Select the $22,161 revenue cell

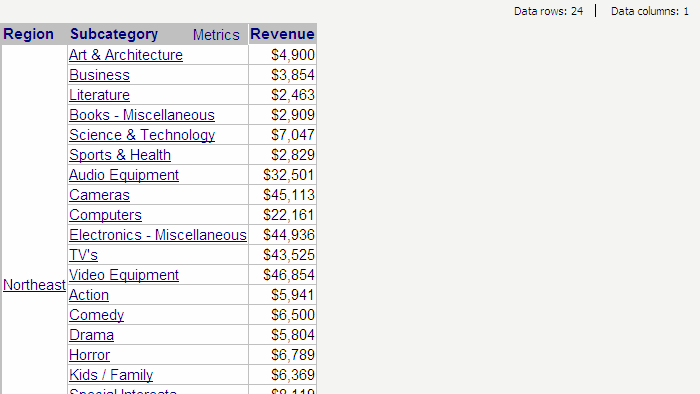[282, 215]
